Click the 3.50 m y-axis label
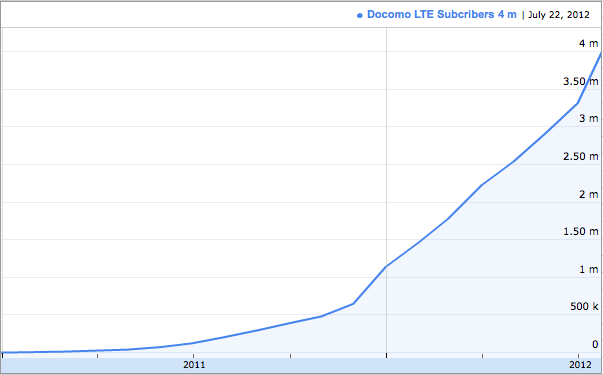The height and width of the screenshot is (375, 603). pos(581,81)
